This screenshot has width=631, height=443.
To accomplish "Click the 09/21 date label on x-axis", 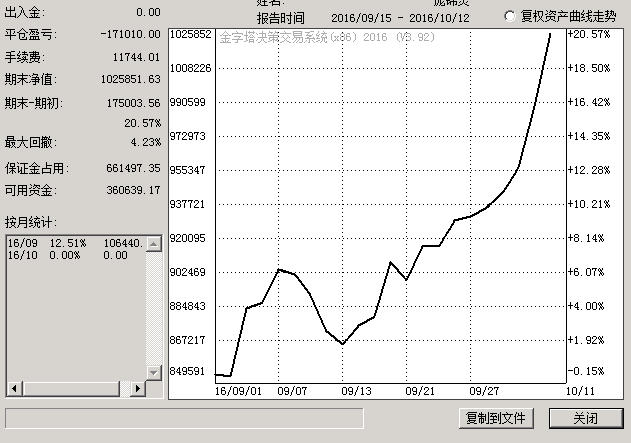I will pyautogui.click(x=420, y=392).
